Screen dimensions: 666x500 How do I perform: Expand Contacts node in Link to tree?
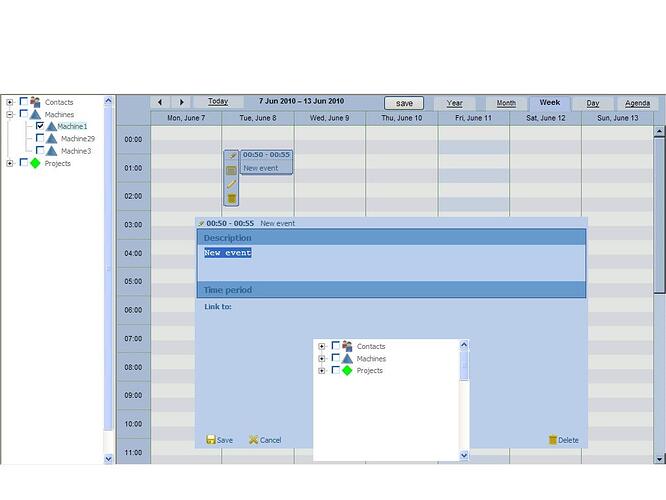coord(322,347)
